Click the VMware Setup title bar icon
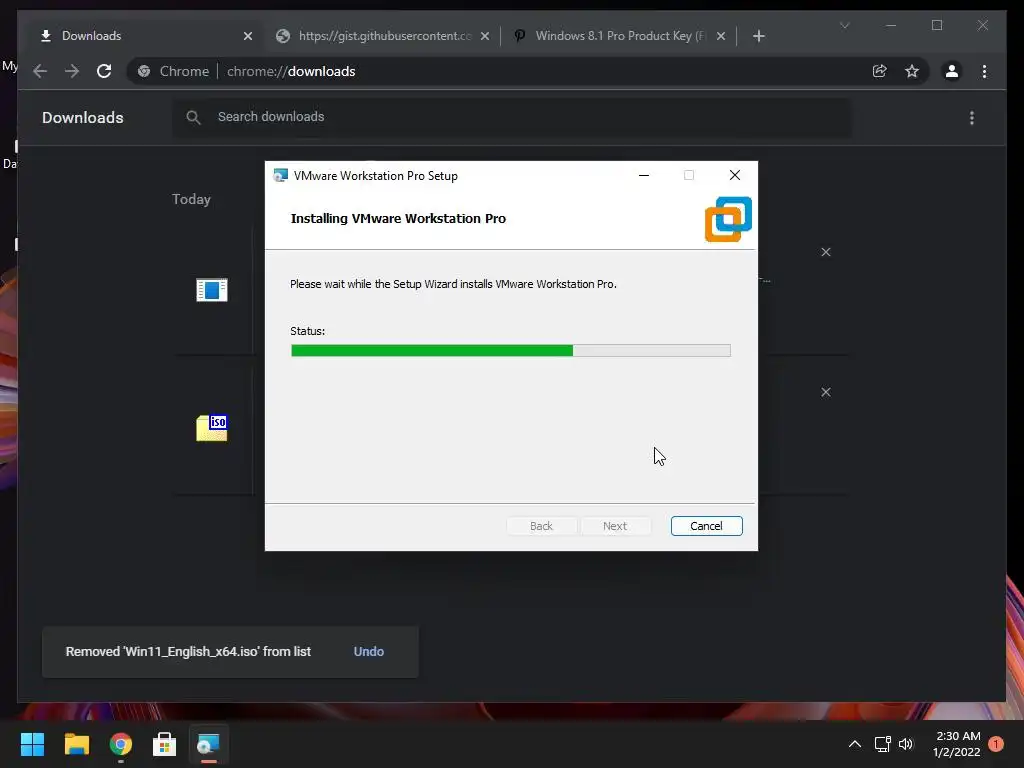The height and width of the screenshot is (768, 1024). point(280,175)
